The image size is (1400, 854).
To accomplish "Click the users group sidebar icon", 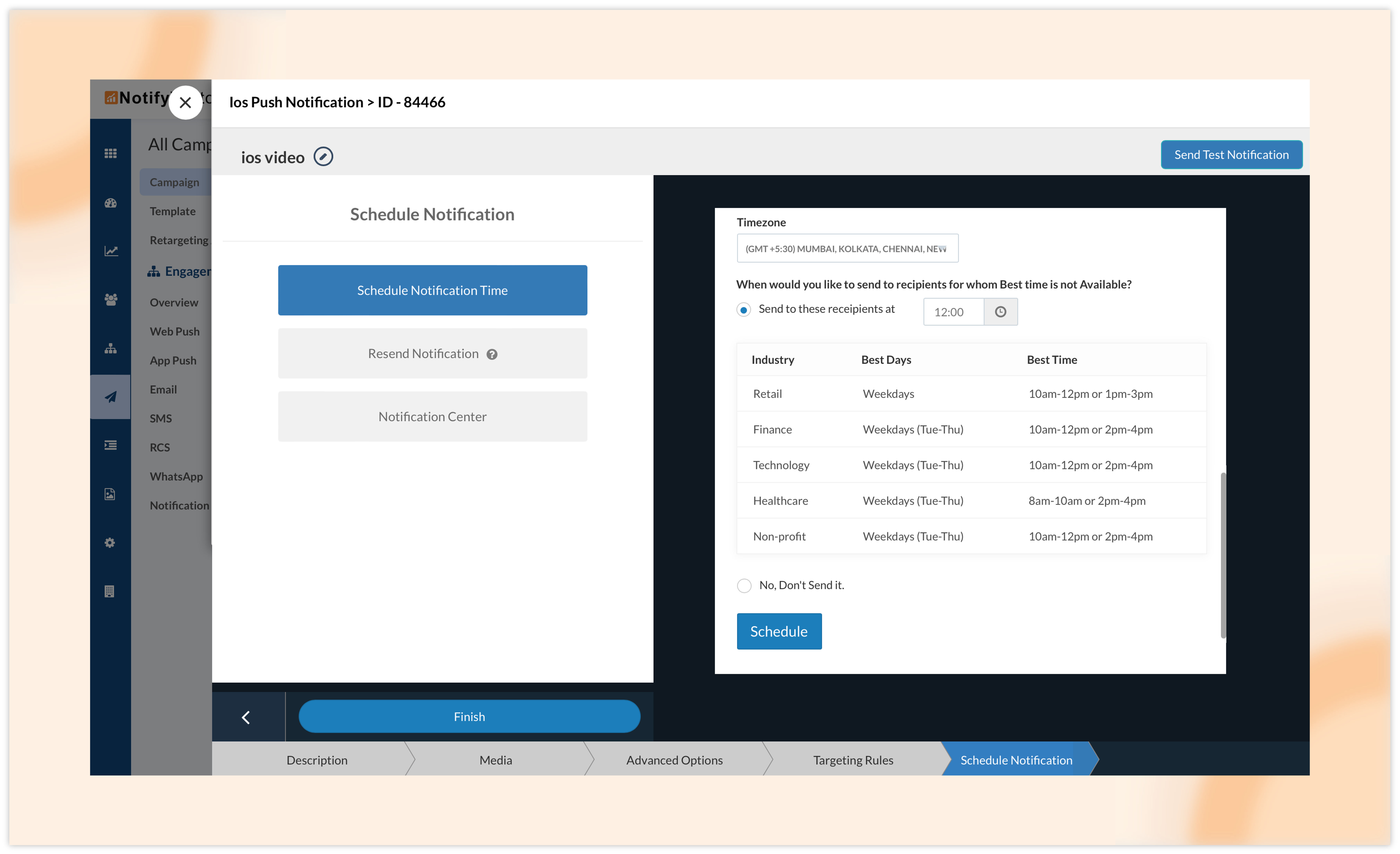I will [x=111, y=299].
